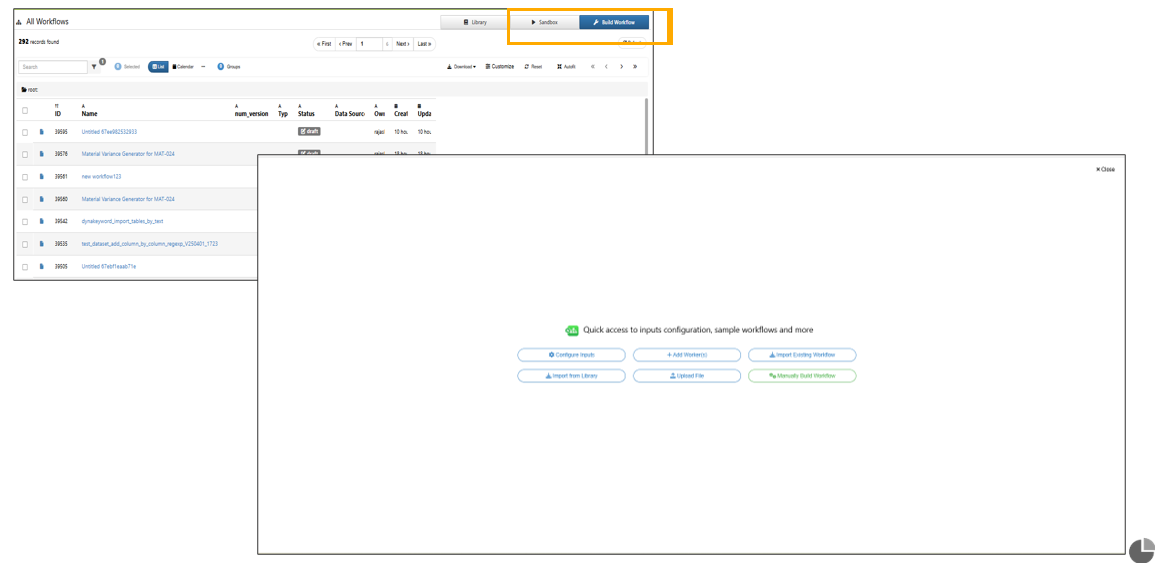This screenshot has width=1155, height=563.
Task: Sort the table by the Name column header
Action: click(89, 114)
